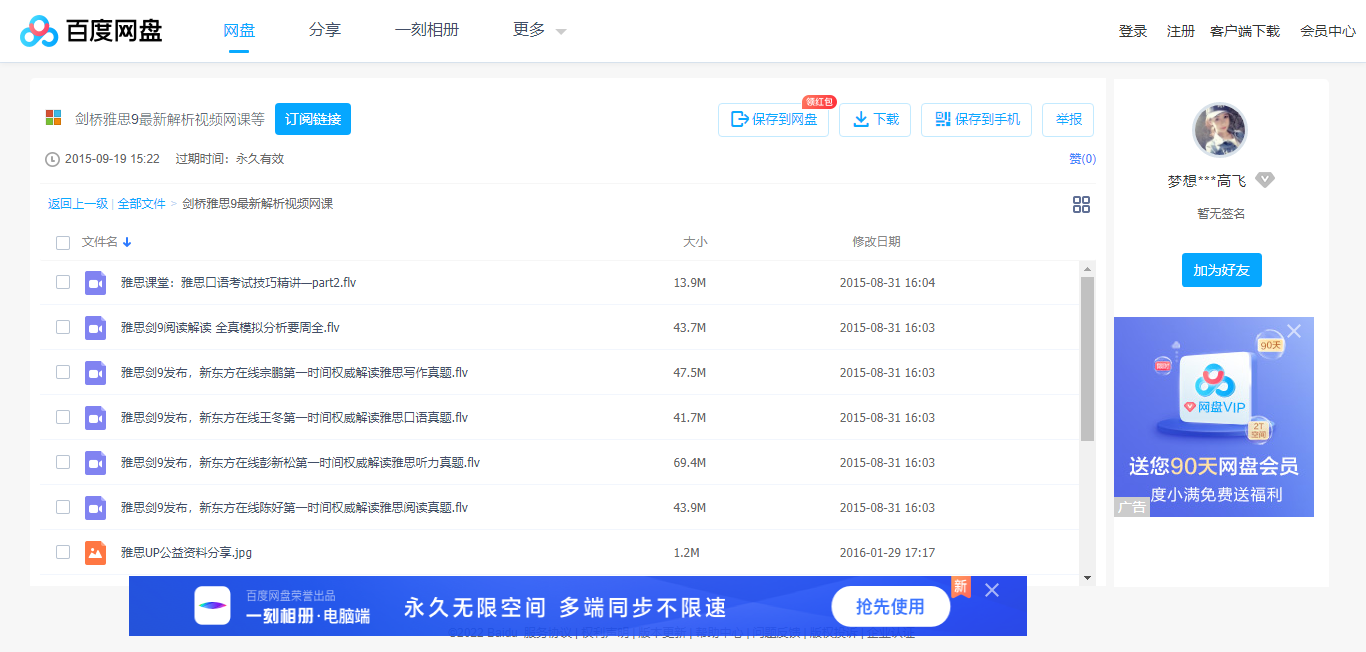1366x652 pixels.
Task: Click the image icon beside 雅思UP公益资料分享.jpg
Action: click(95, 551)
